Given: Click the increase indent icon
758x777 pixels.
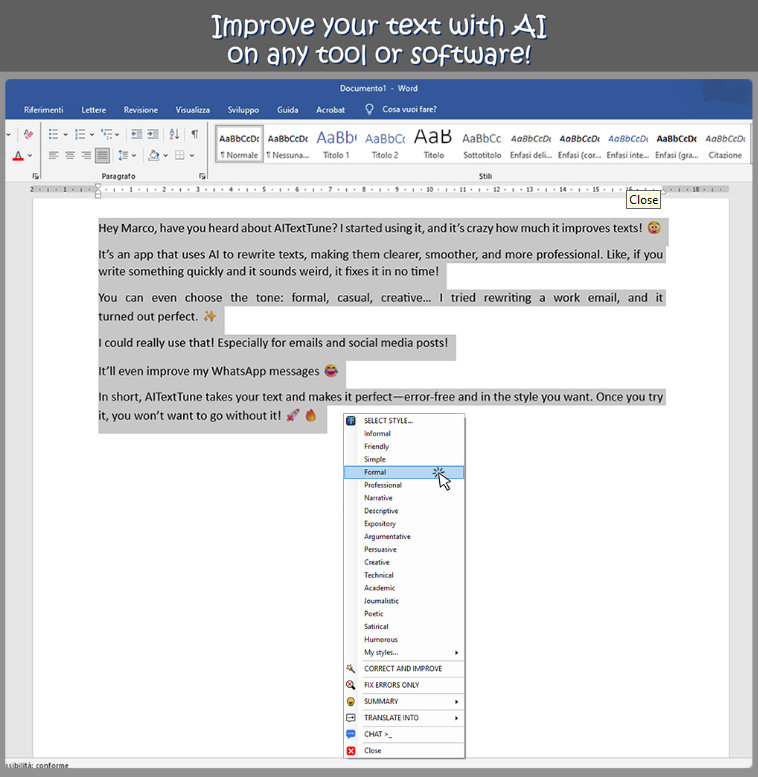Looking at the screenshot, I should point(153,134).
